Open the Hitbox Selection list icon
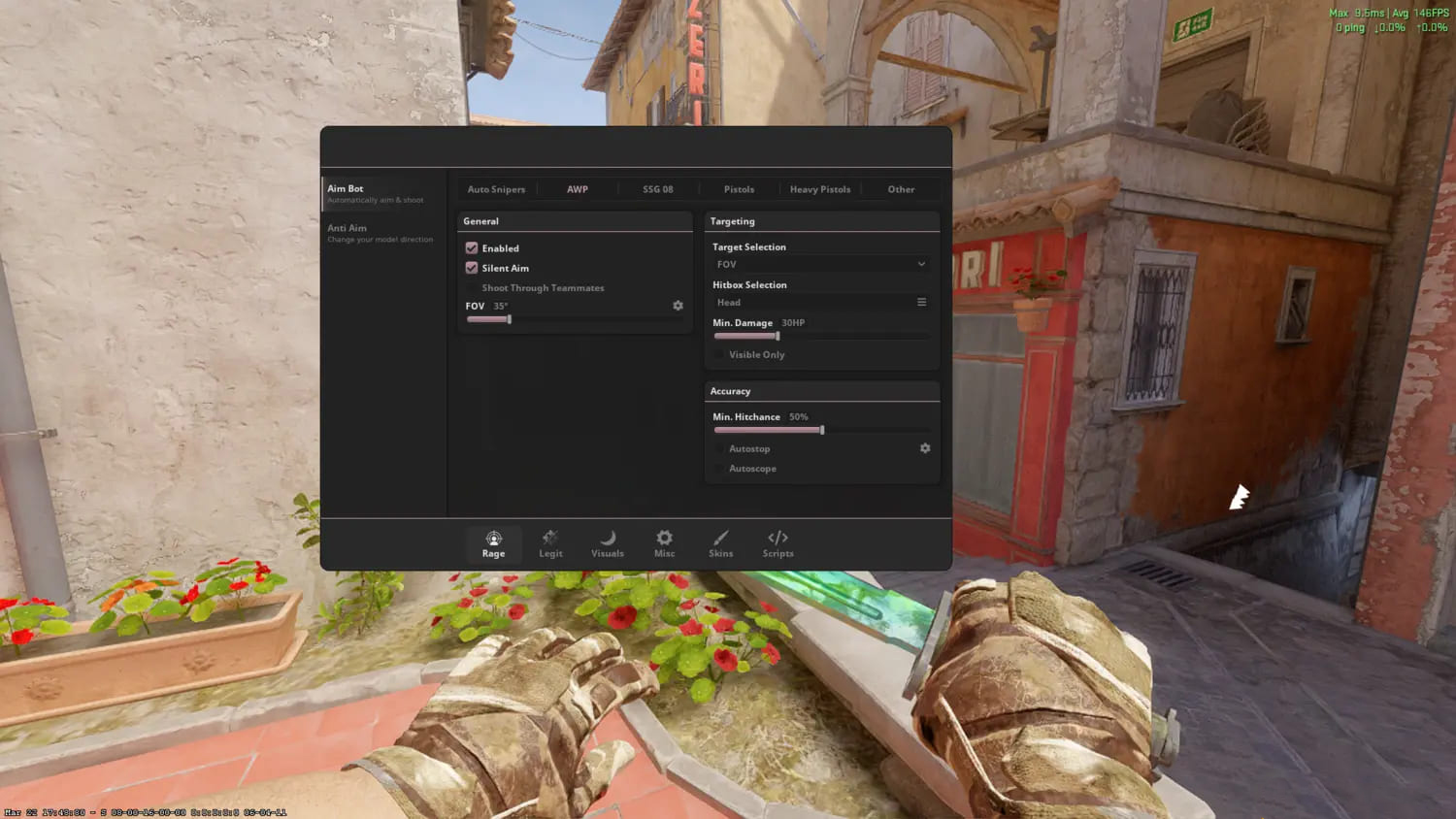 pyautogui.click(x=921, y=302)
